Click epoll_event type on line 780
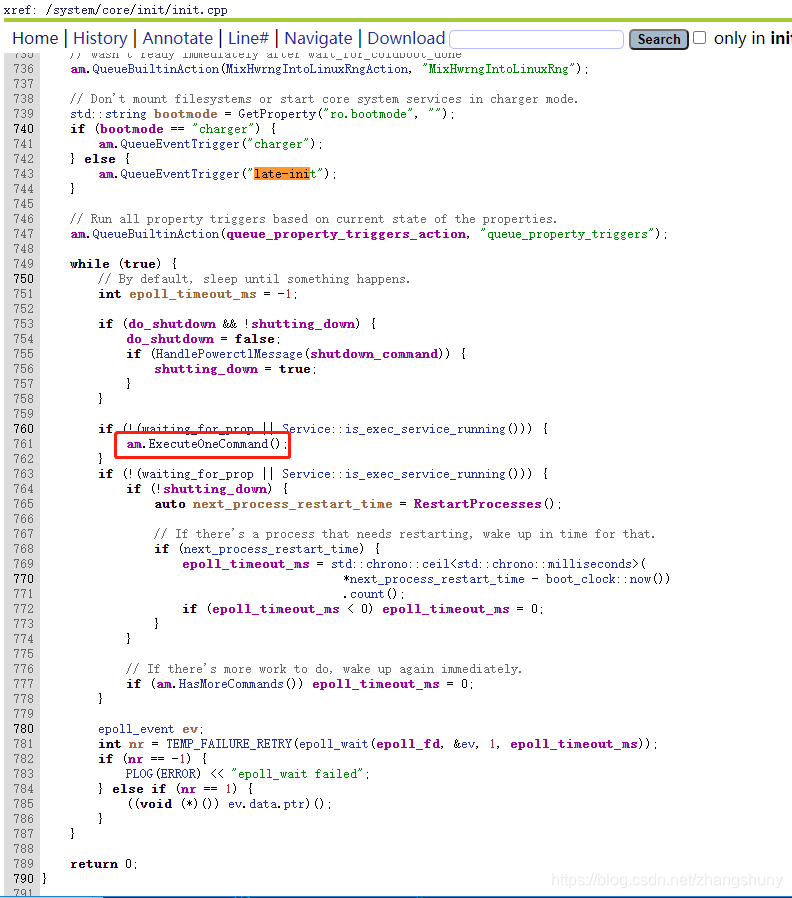792x898 pixels. click(136, 729)
